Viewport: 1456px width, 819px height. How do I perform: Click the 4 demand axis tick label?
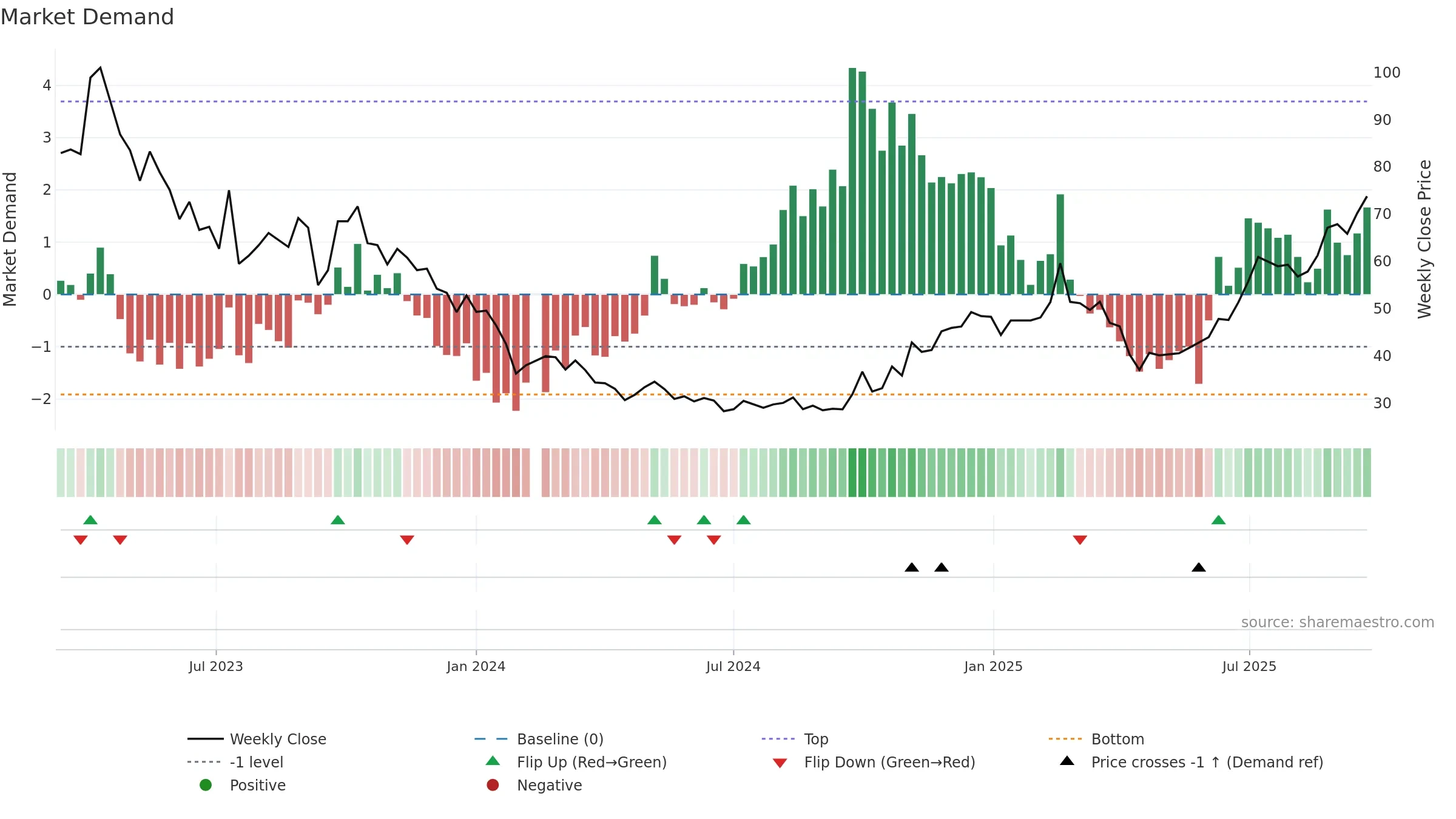(x=47, y=86)
